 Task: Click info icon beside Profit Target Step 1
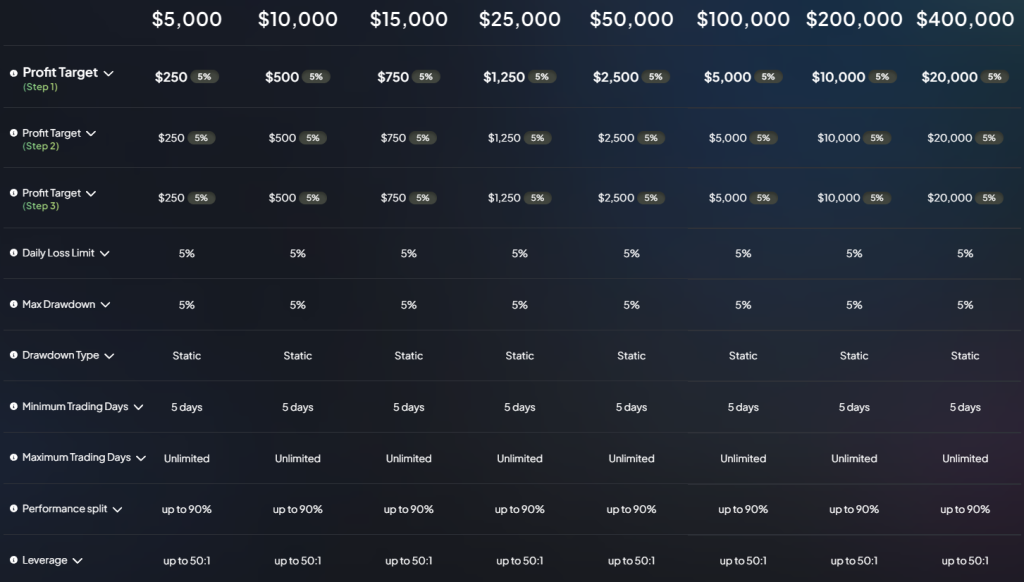14,73
